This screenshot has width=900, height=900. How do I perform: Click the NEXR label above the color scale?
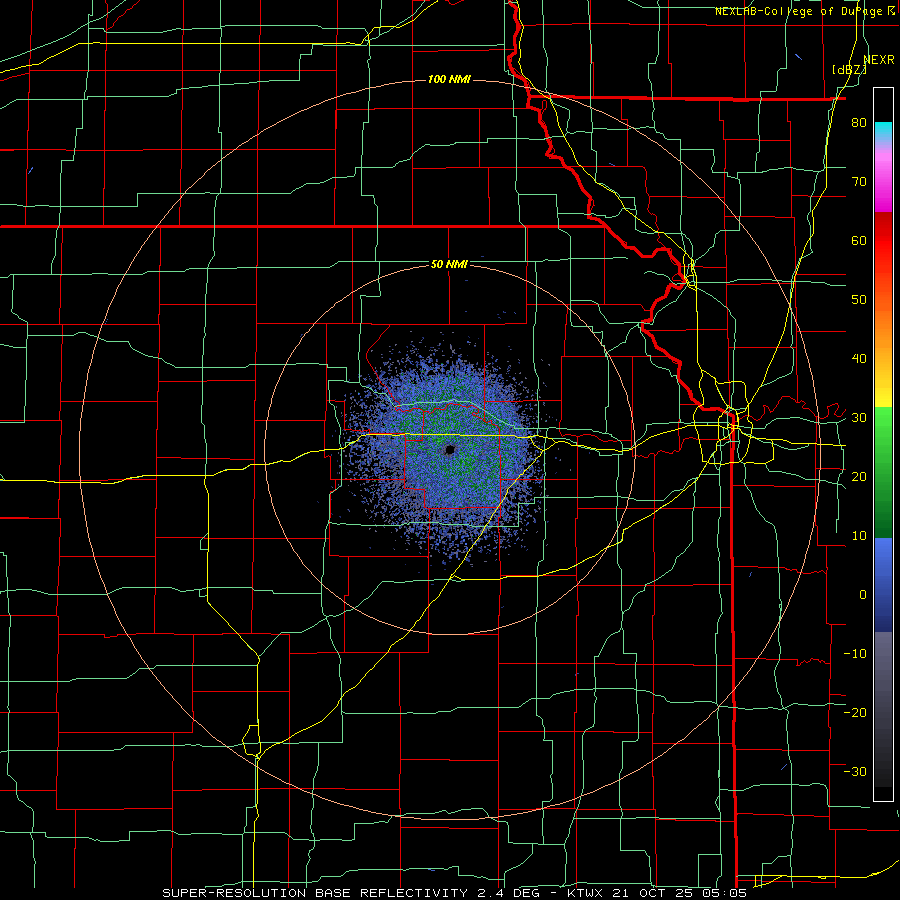(x=879, y=60)
